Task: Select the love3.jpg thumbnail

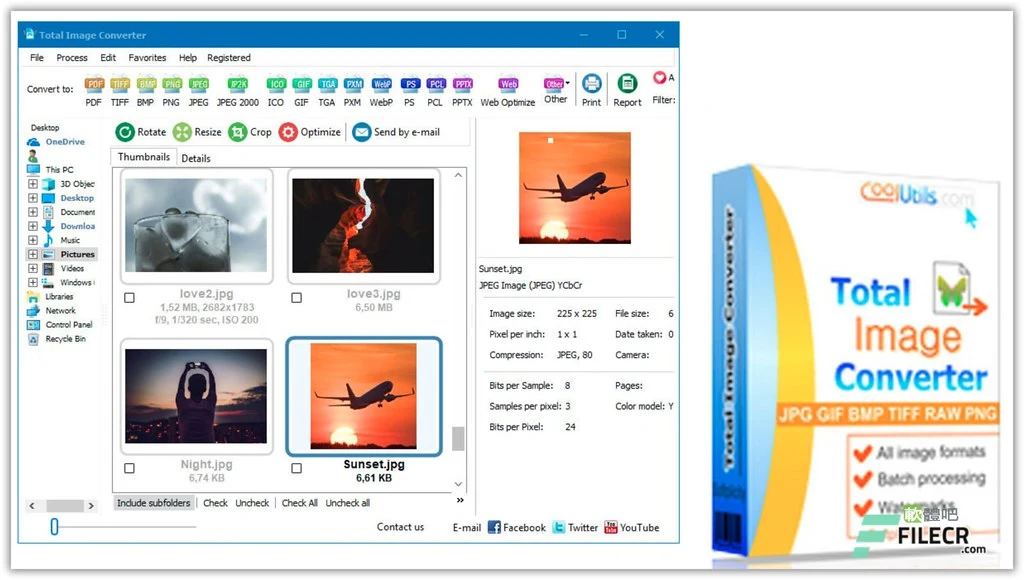Action: click(363, 226)
